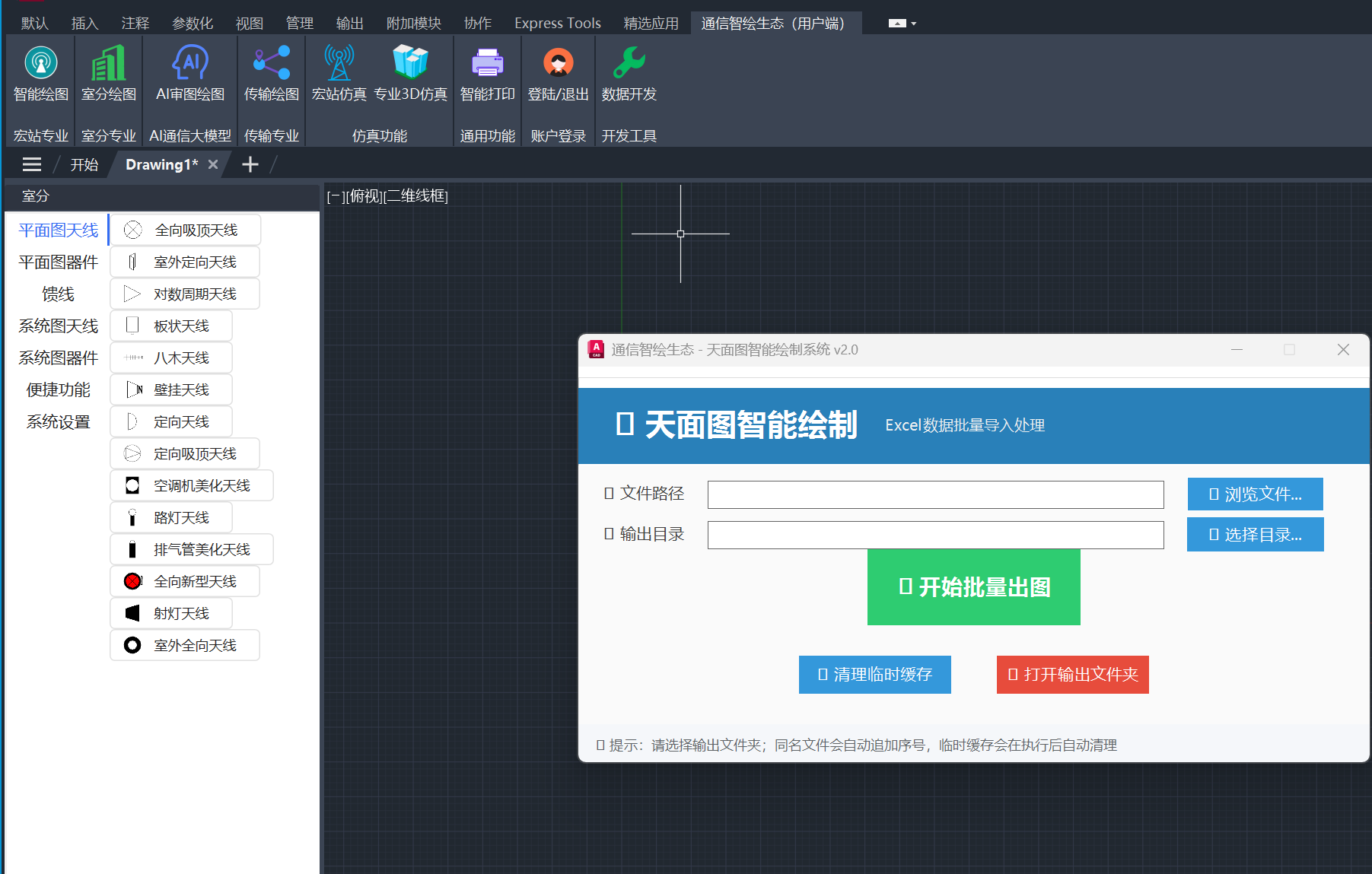
Task: Insert a 定向吸顶天线 antenna
Action: point(185,453)
